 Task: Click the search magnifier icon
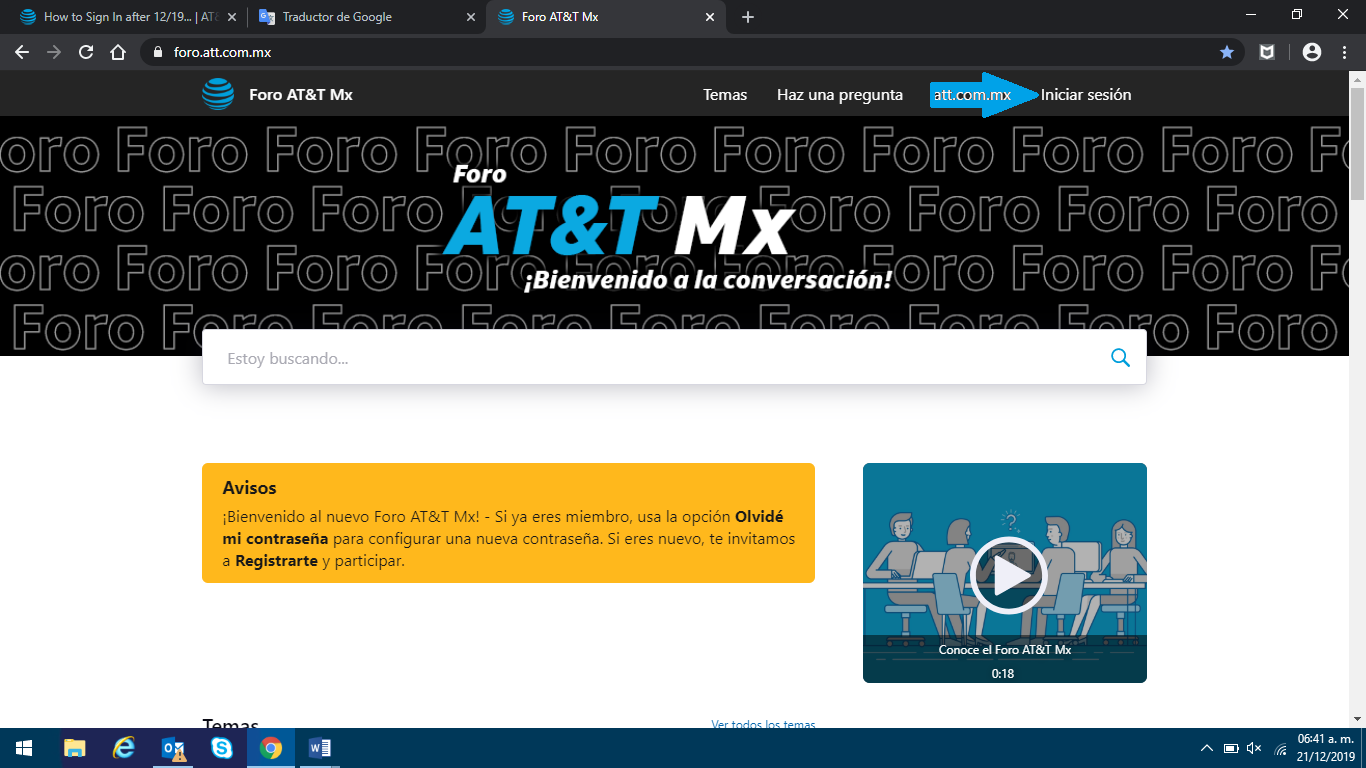click(1120, 358)
